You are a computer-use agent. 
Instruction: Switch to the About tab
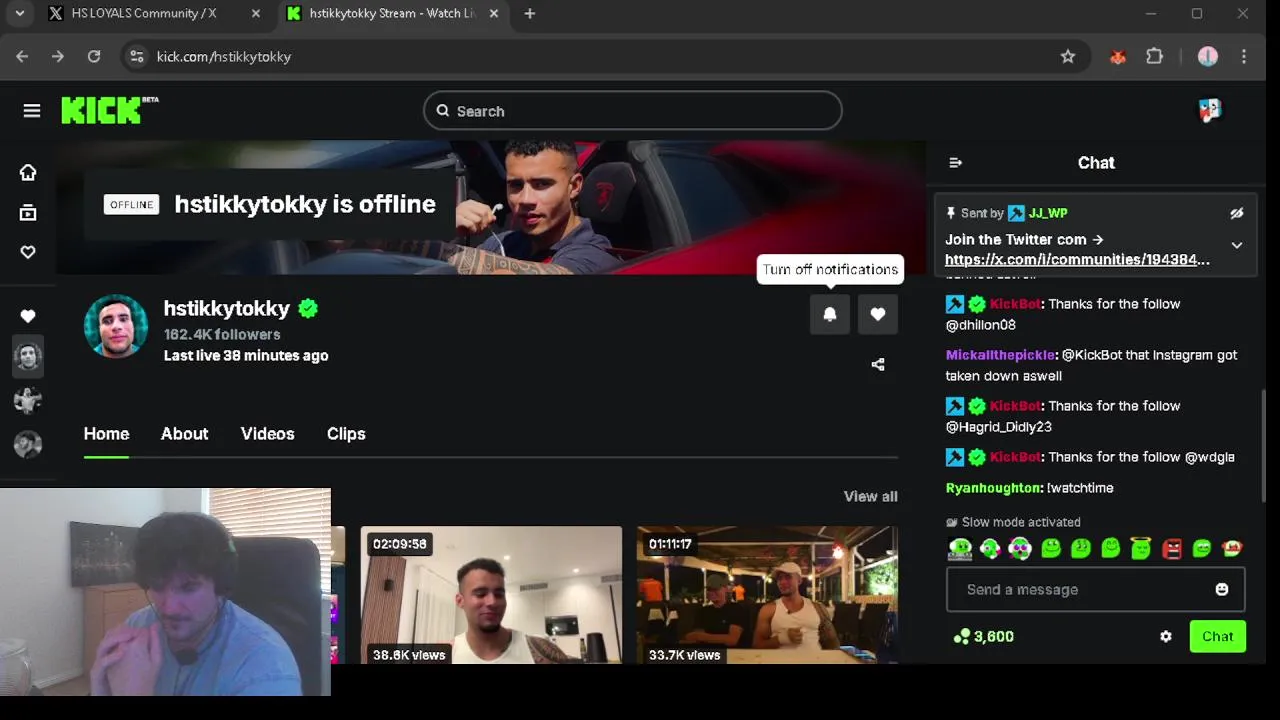185,434
